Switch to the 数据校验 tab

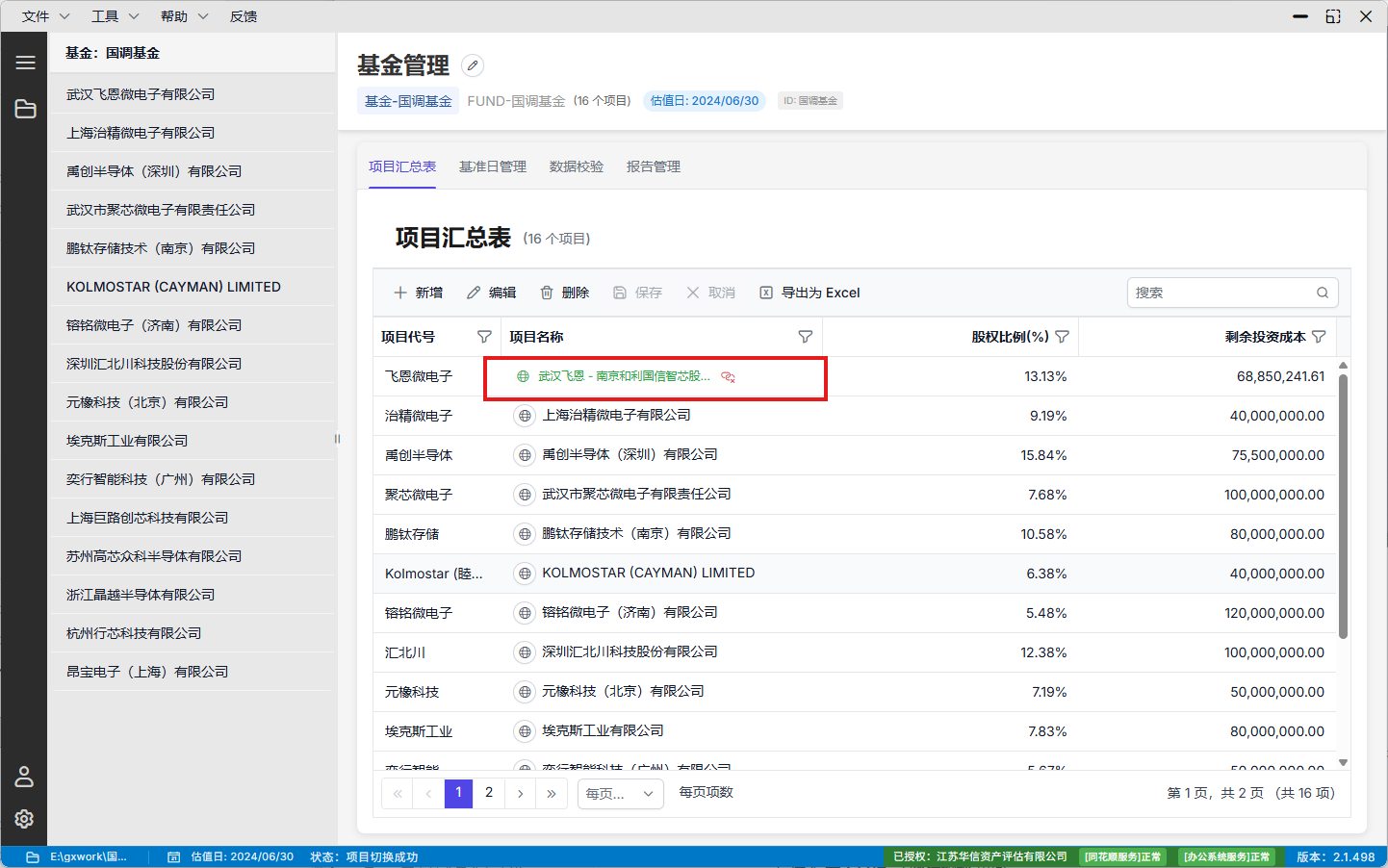577,166
